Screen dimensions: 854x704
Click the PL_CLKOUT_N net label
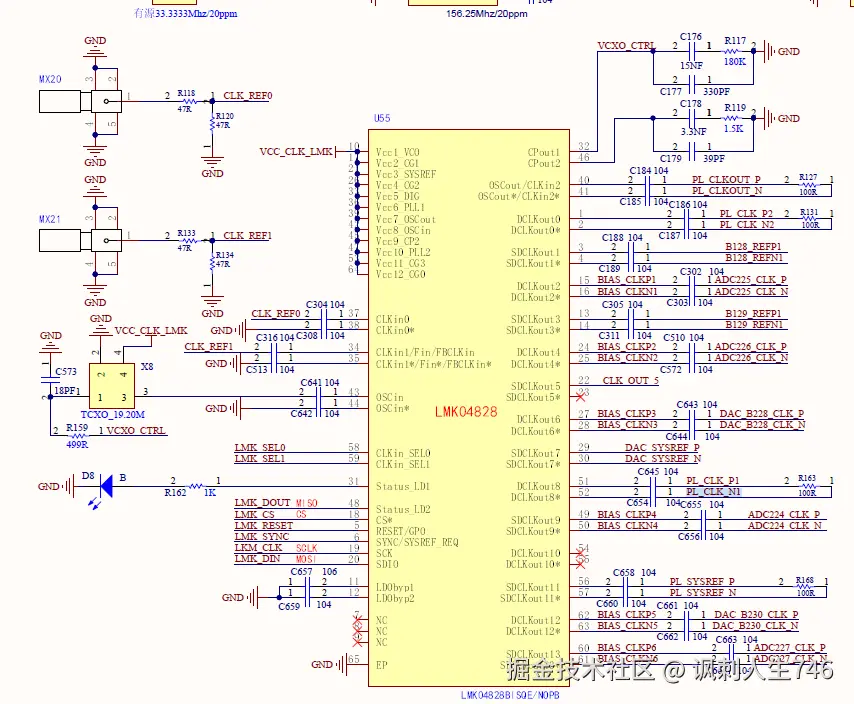[x=727, y=191]
